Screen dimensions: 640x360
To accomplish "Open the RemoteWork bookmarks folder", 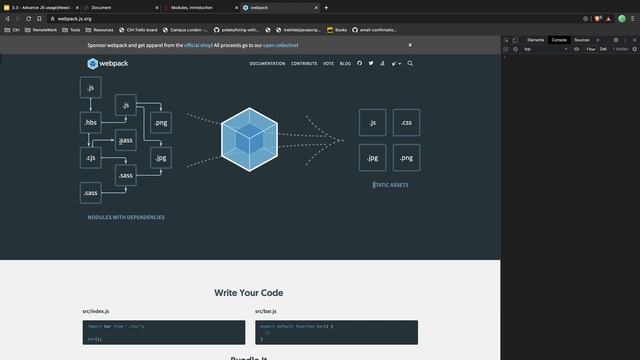I will tap(41, 30).
